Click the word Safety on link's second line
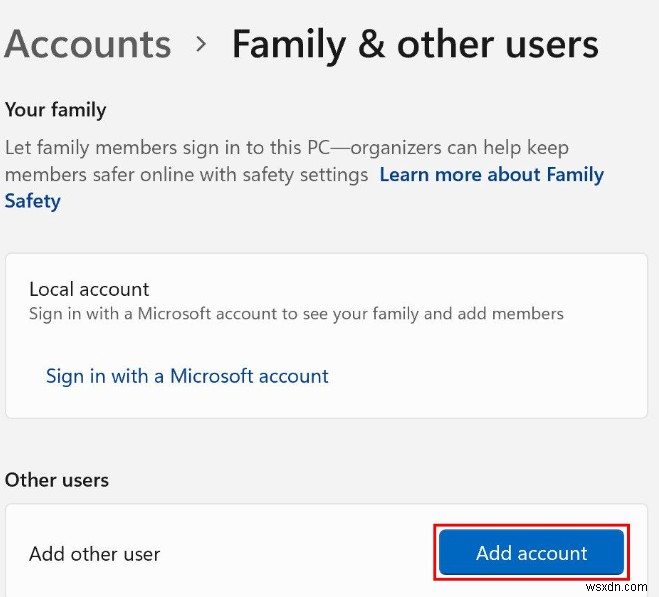Screen dimensions: 659x597 (32, 201)
